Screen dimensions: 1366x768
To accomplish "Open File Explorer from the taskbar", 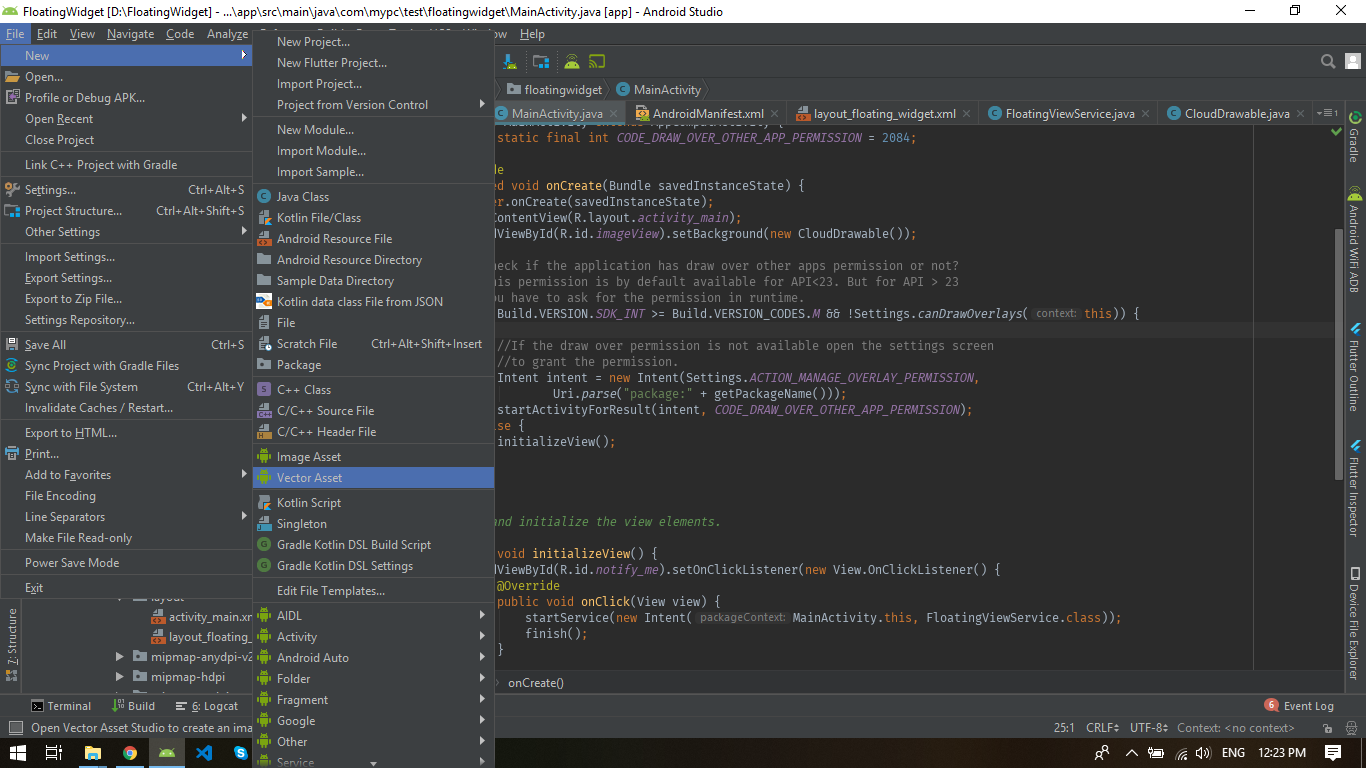I will (93, 752).
